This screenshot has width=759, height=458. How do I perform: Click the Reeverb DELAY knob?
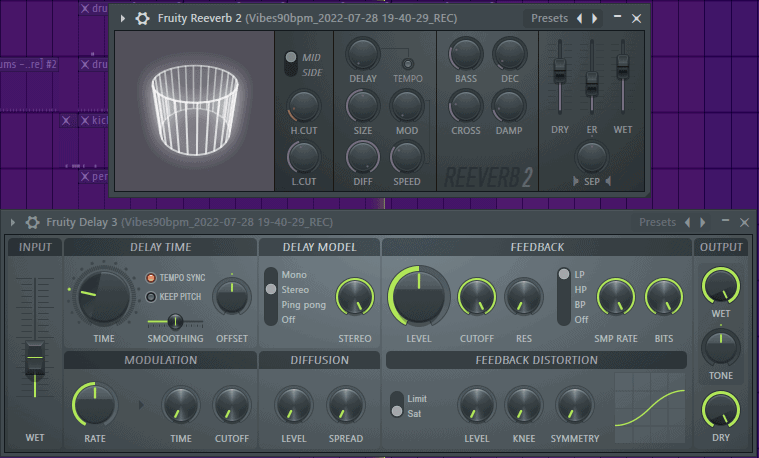pos(363,53)
